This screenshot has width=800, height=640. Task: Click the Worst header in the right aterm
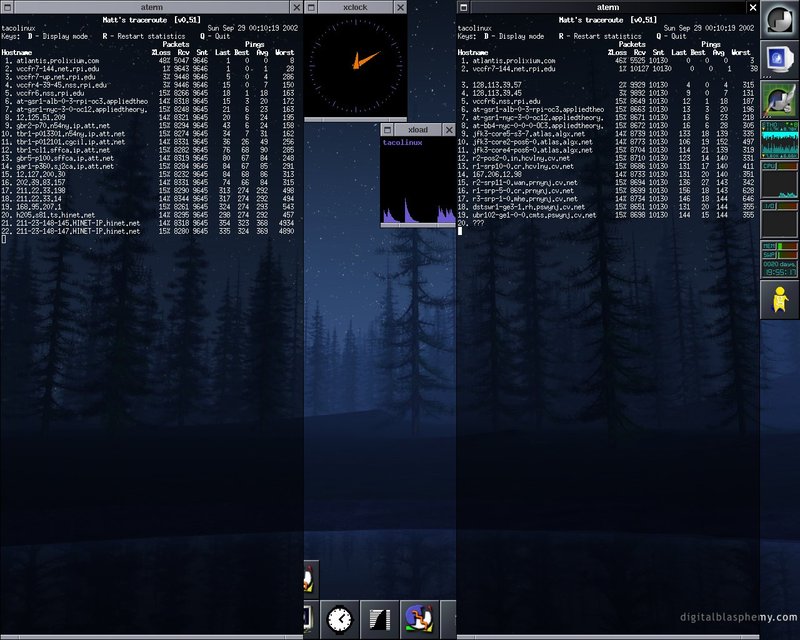pos(741,53)
